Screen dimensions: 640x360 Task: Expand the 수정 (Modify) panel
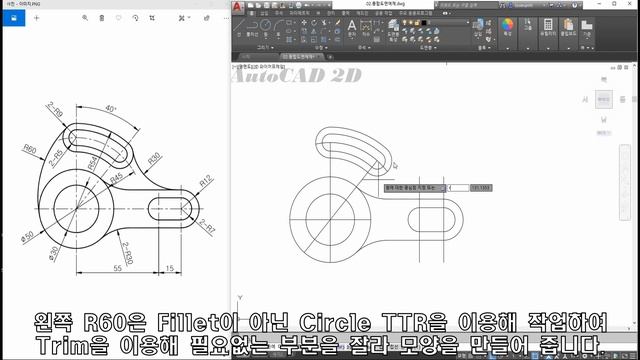pyautogui.click(x=321, y=48)
